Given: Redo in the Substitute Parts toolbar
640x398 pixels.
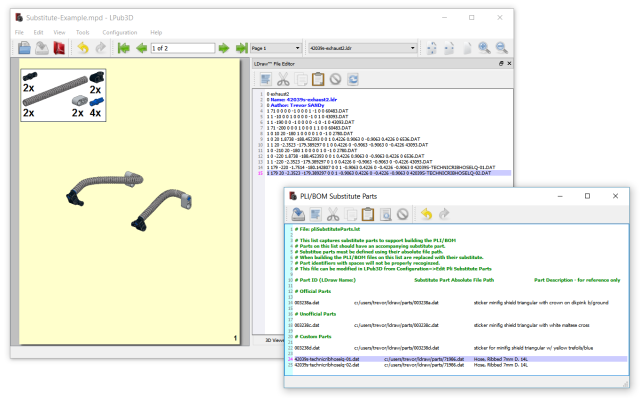Looking at the screenshot, I should (444, 214).
